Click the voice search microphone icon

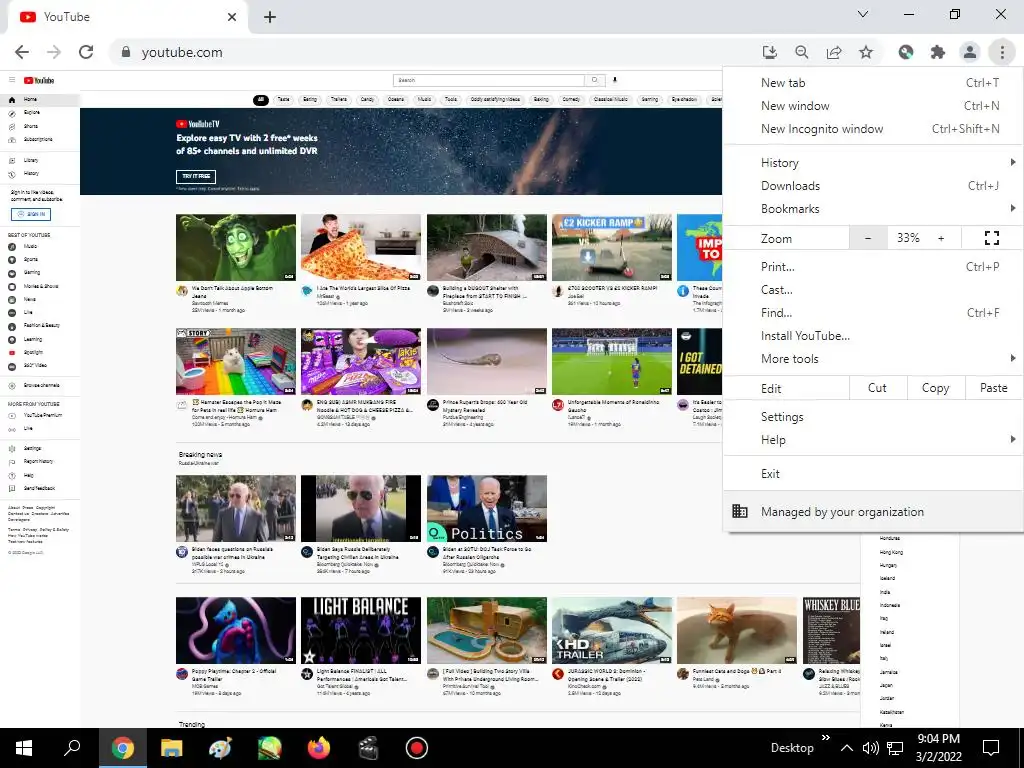tap(615, 80)
